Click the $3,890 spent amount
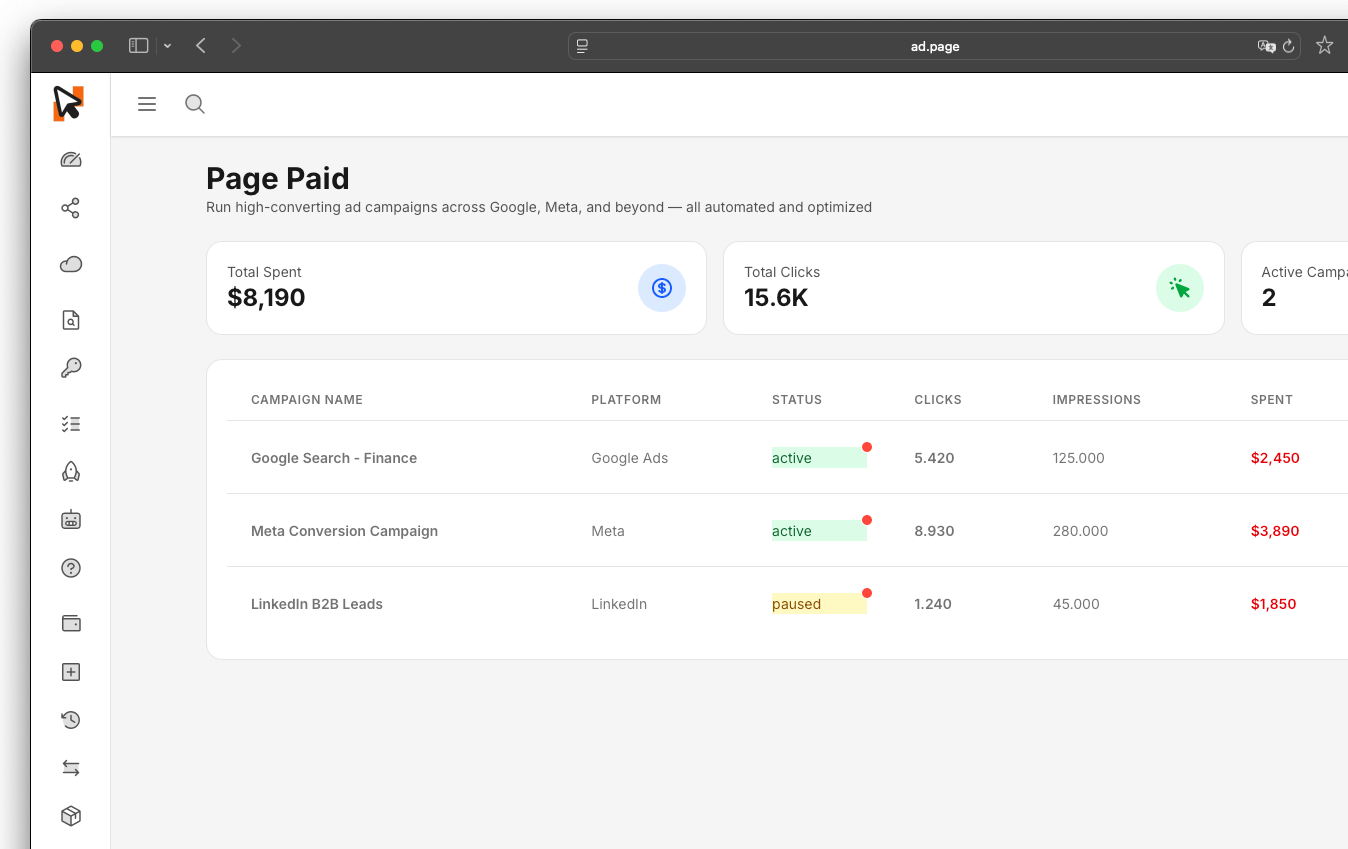The height and width of the screenshot is (849, 1348). click(x=1275, y=531)
